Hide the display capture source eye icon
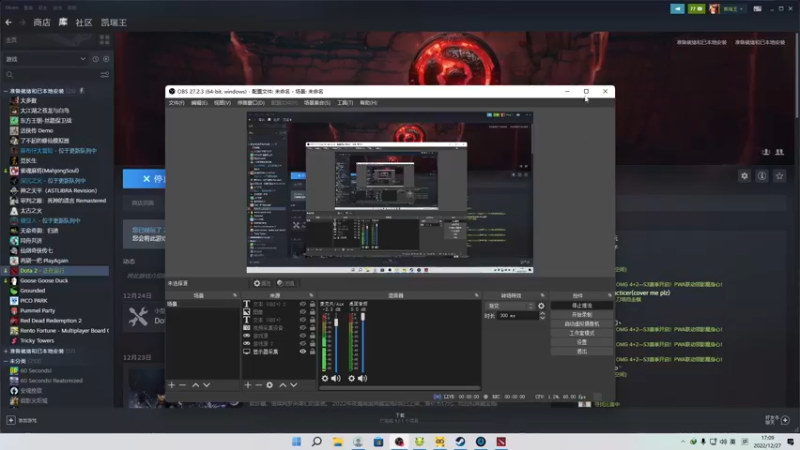 click(x=303, y=352)
